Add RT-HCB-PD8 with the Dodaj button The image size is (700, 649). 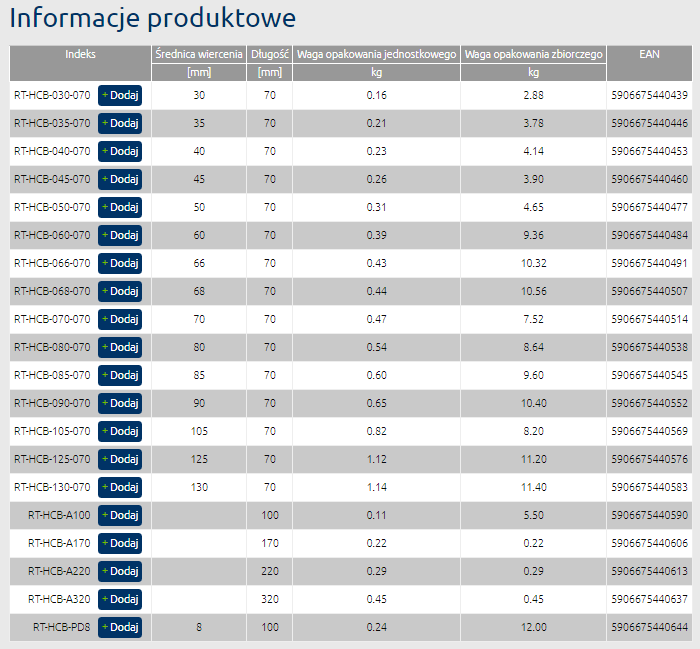pos(120,627)
